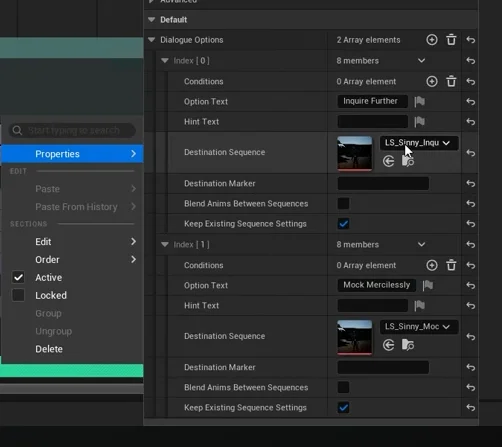The height and width of the screenshot is (447, 502).
Task: Collapse the Dialogue Options array
Action: [152, 40]
